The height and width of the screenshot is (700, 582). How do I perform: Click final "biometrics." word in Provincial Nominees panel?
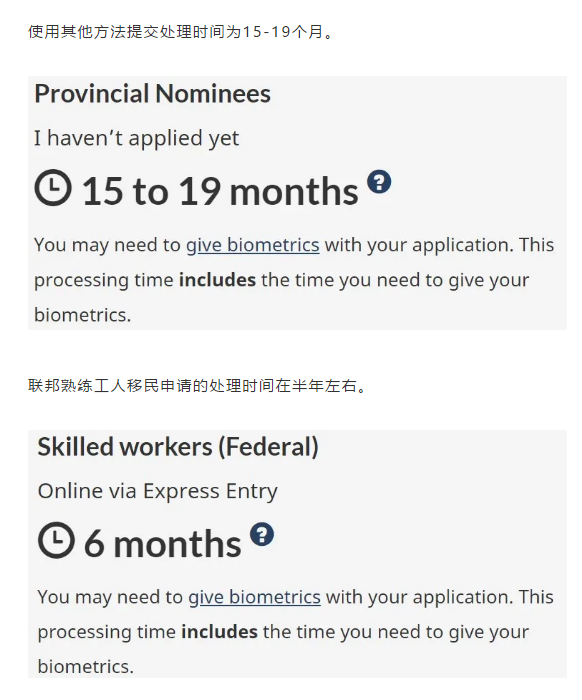tap(83, 315)
